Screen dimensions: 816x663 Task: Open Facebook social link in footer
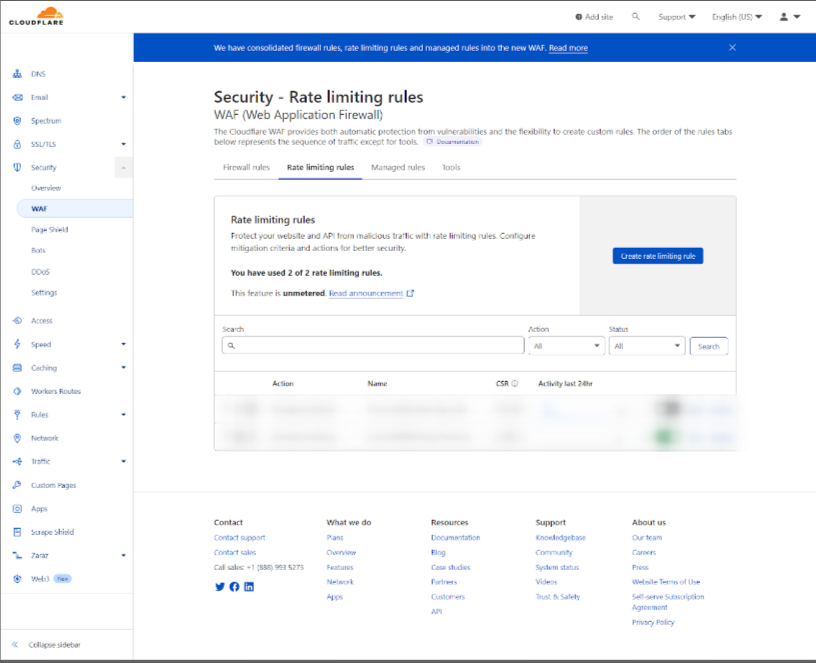click(234, 586)
